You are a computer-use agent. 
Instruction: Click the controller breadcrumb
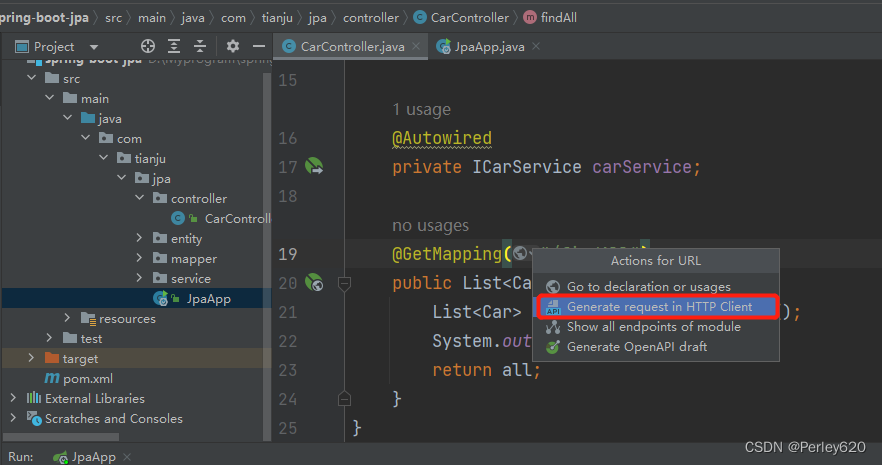click(x=371, y=17)
